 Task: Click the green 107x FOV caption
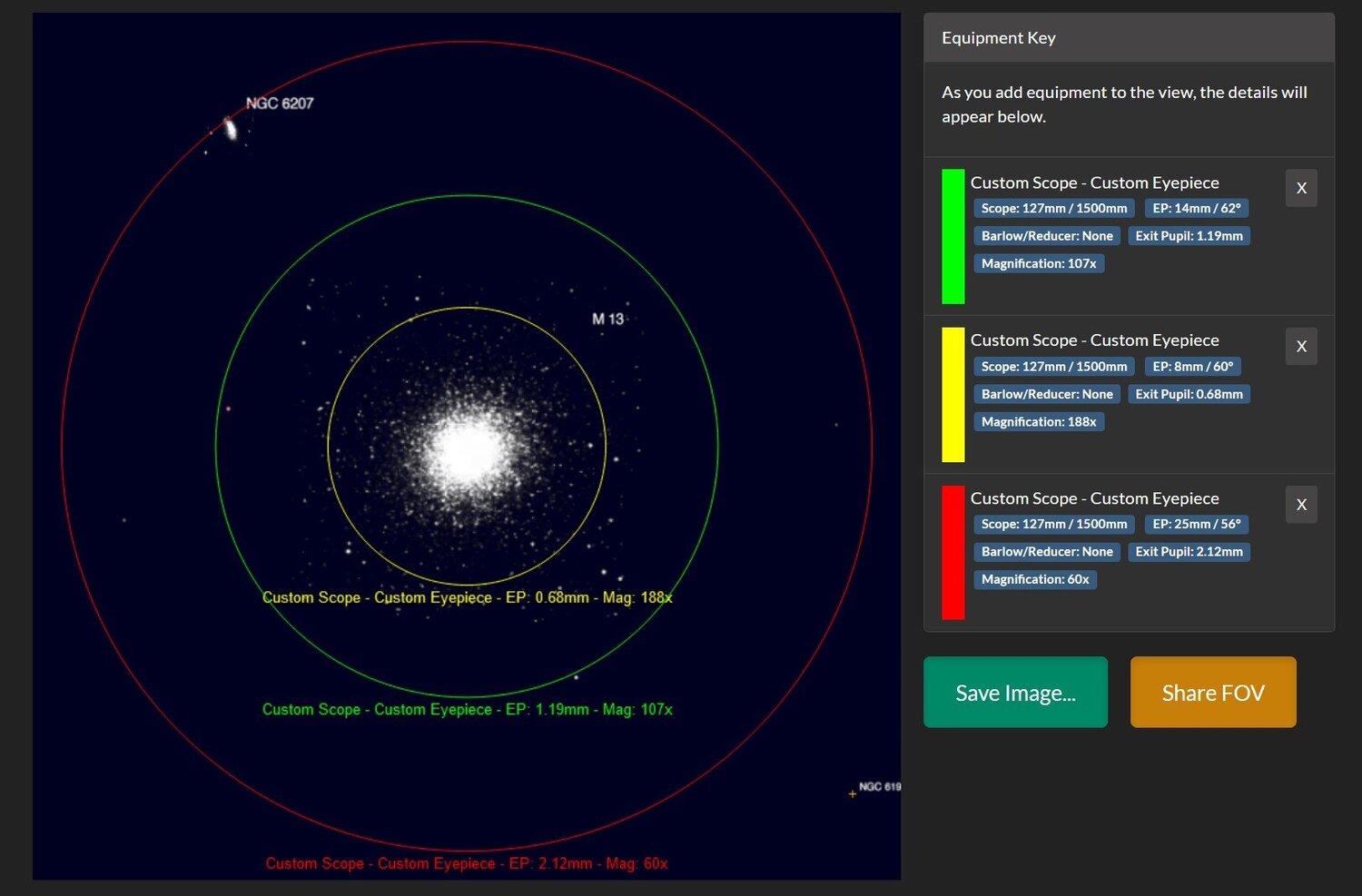tap(468, 709)
